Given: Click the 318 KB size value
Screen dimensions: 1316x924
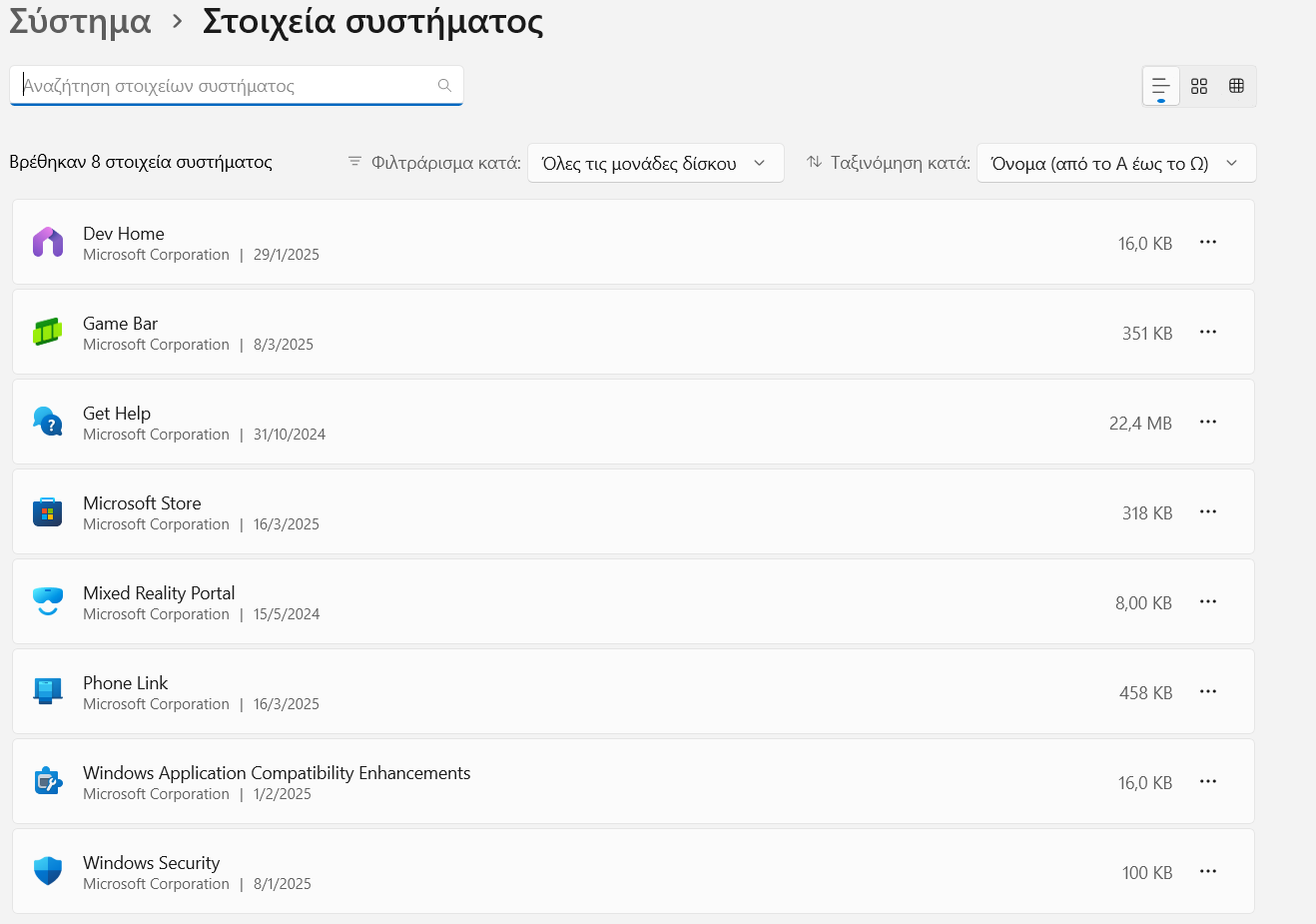Looking at the screenshot, I should coord(1147,513).
